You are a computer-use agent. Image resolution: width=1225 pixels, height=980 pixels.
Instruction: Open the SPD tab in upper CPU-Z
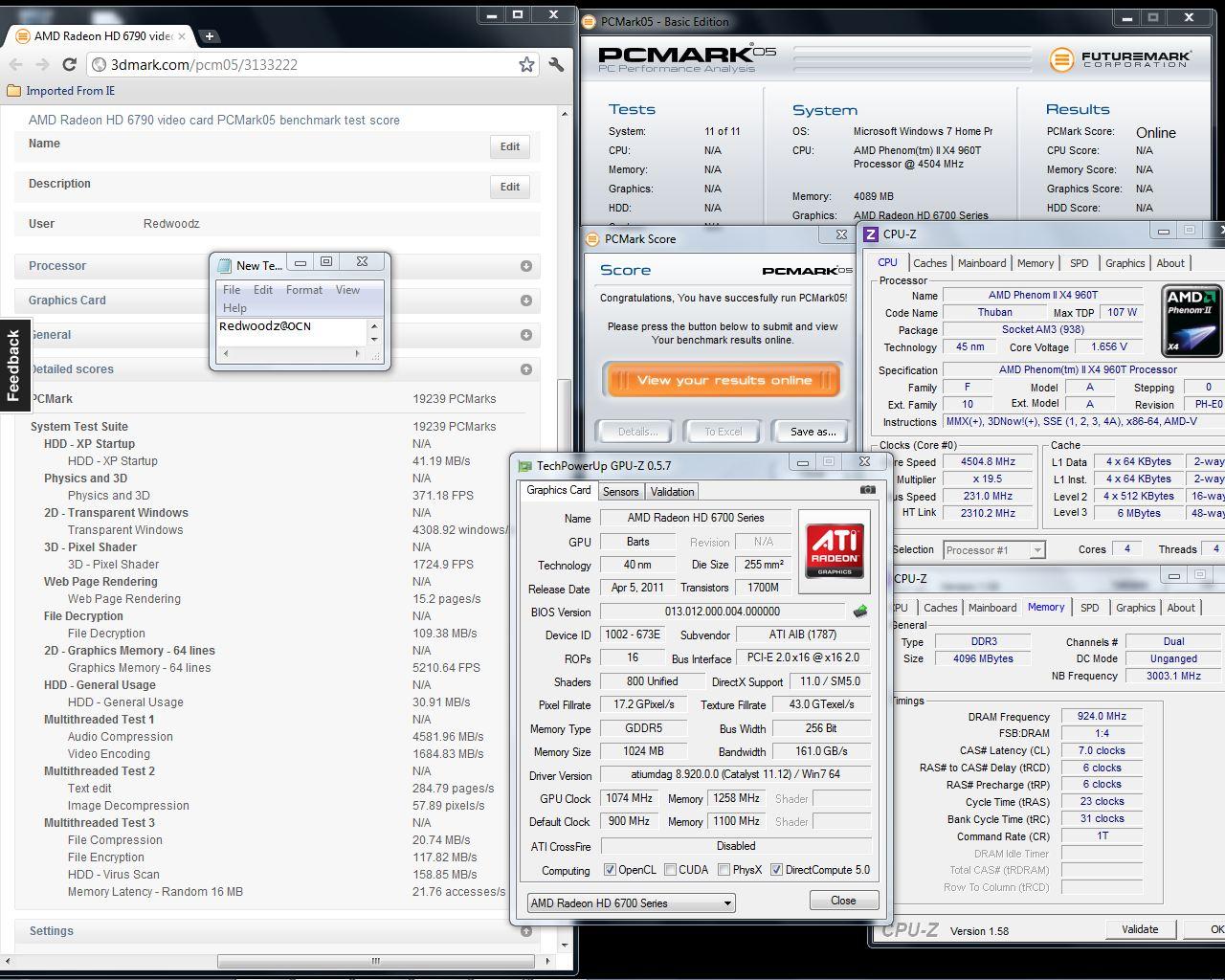click(1079, 263)
